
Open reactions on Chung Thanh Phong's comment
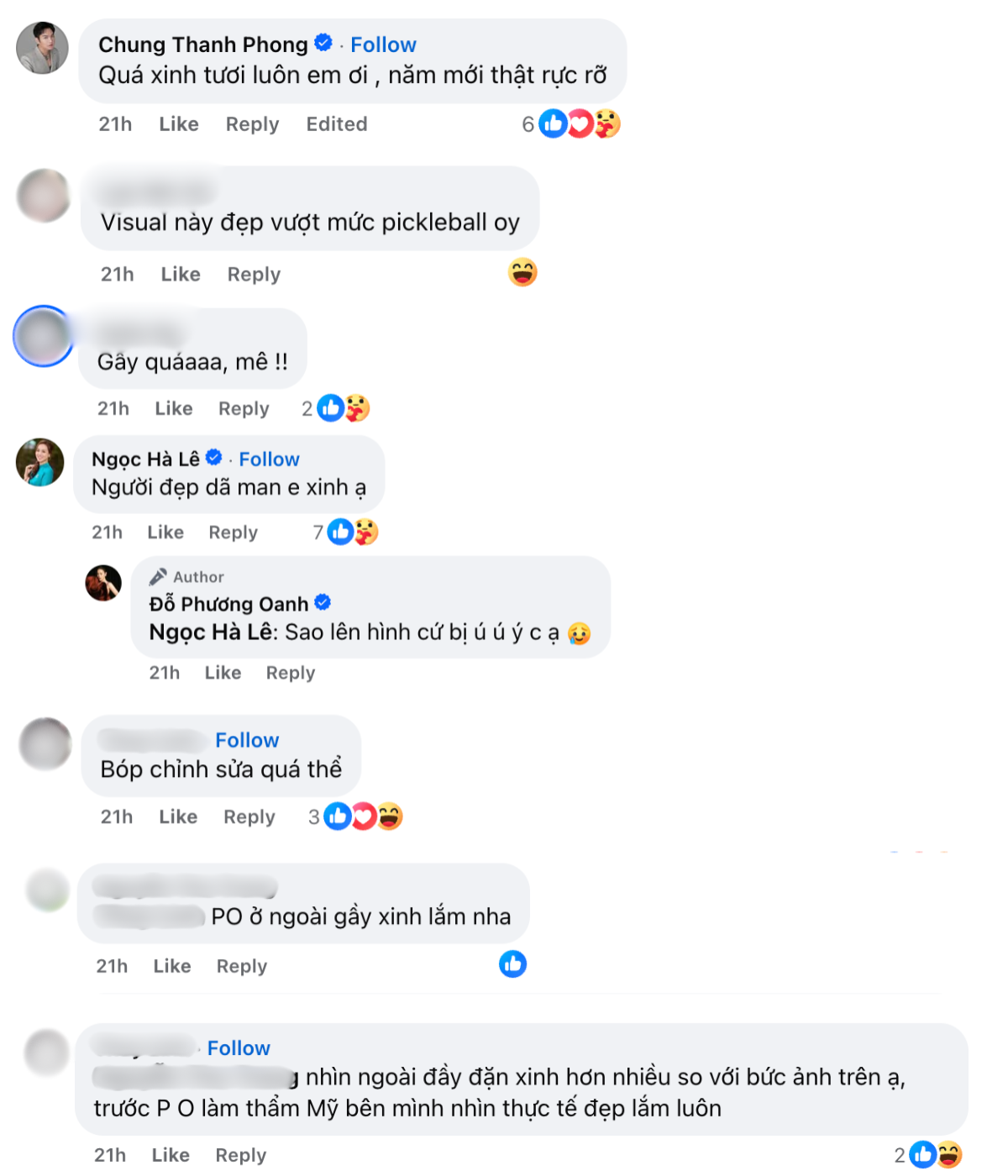pyautogui.click(x=570, y=124)
